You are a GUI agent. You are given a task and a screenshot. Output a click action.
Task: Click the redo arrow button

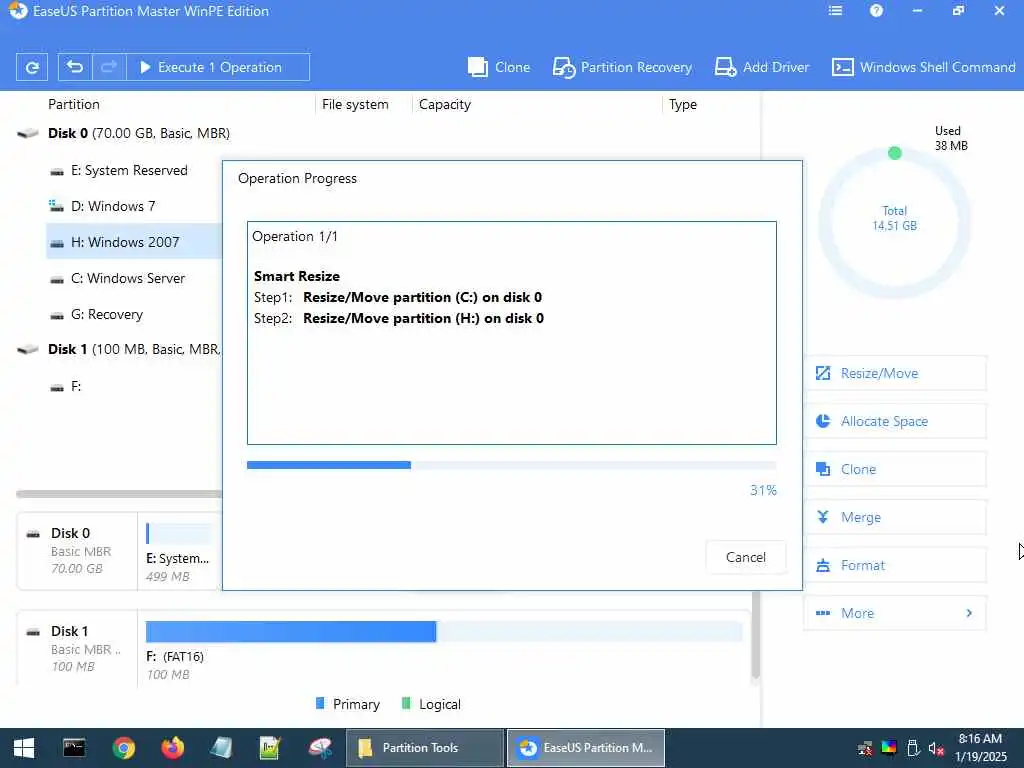(109, 67)
